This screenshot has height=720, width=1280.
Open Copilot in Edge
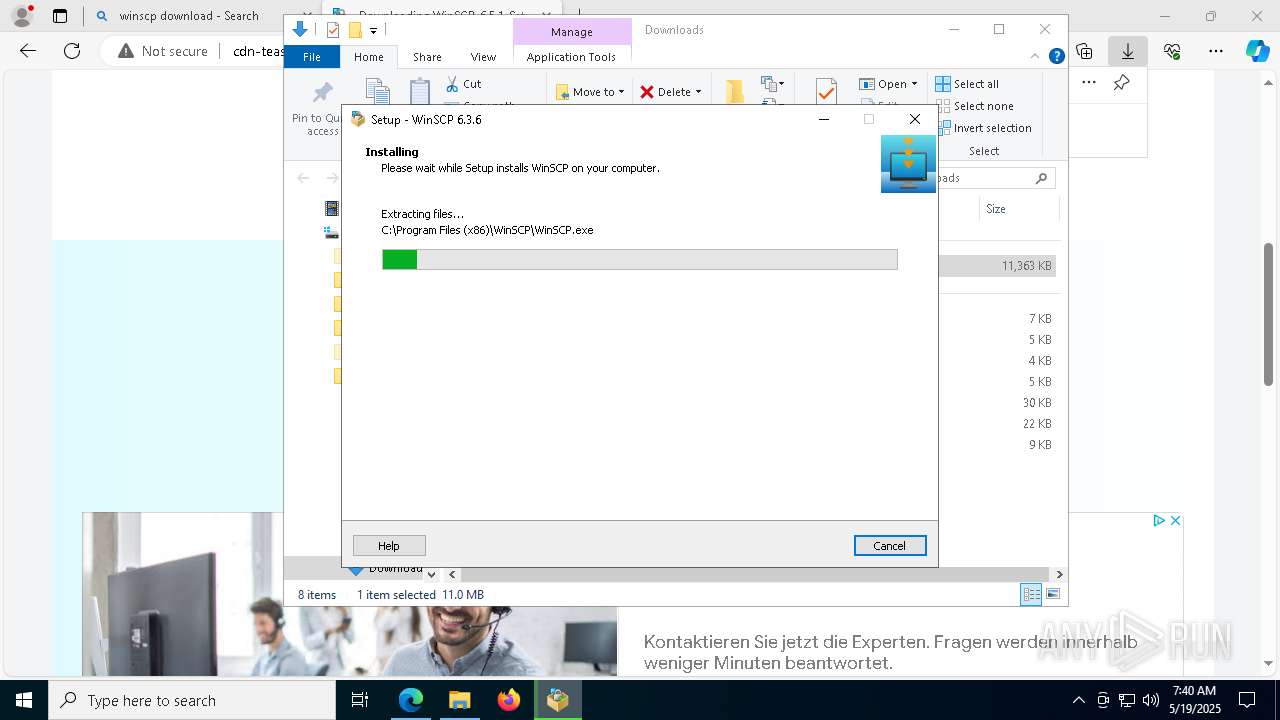coord(1257,51)
